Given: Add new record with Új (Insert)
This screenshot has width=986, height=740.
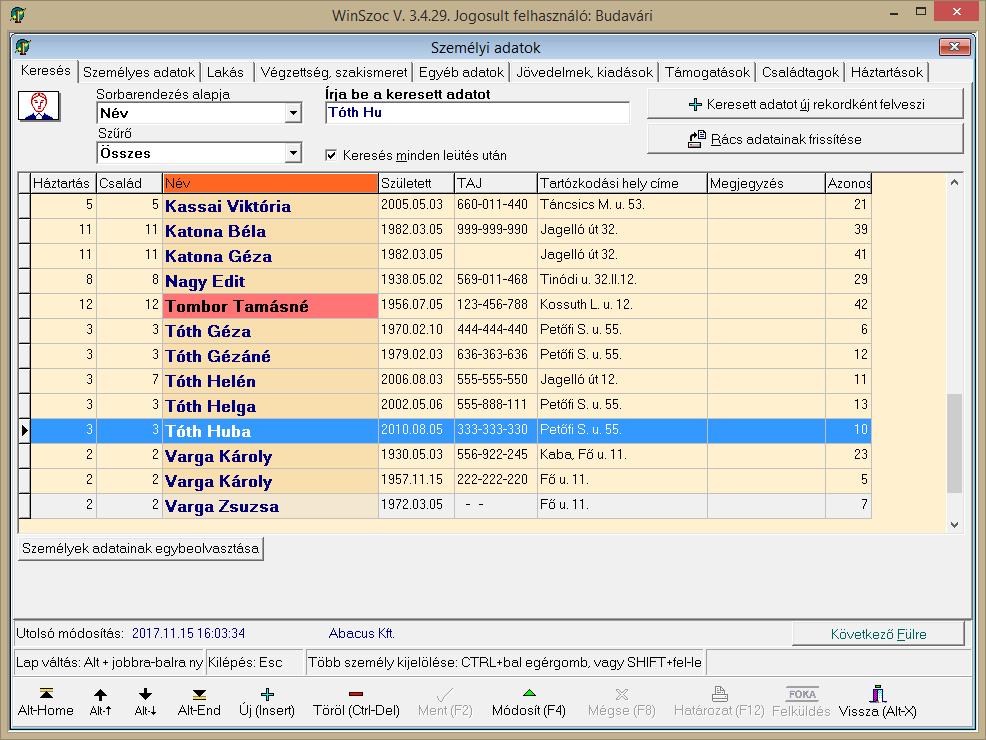Looking at the screenshot, I should 267,702.
